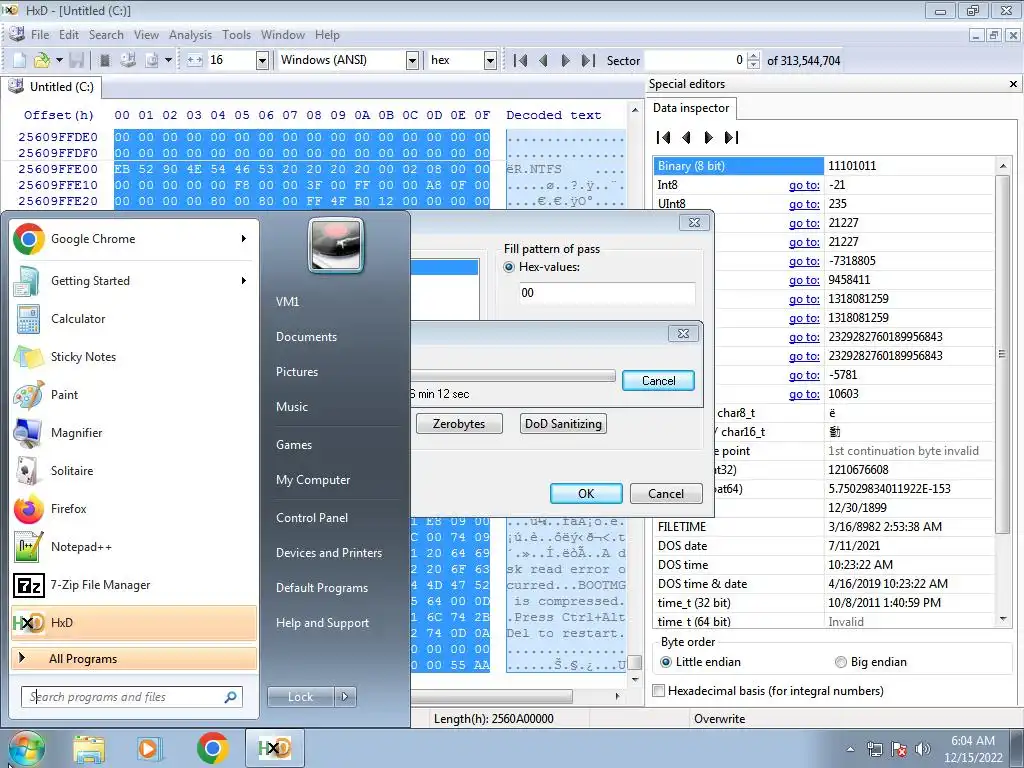The width and height of the screenshot is (1024, 768).
Task: Select HxD entry in Start menu
Action: pos(134,622)
